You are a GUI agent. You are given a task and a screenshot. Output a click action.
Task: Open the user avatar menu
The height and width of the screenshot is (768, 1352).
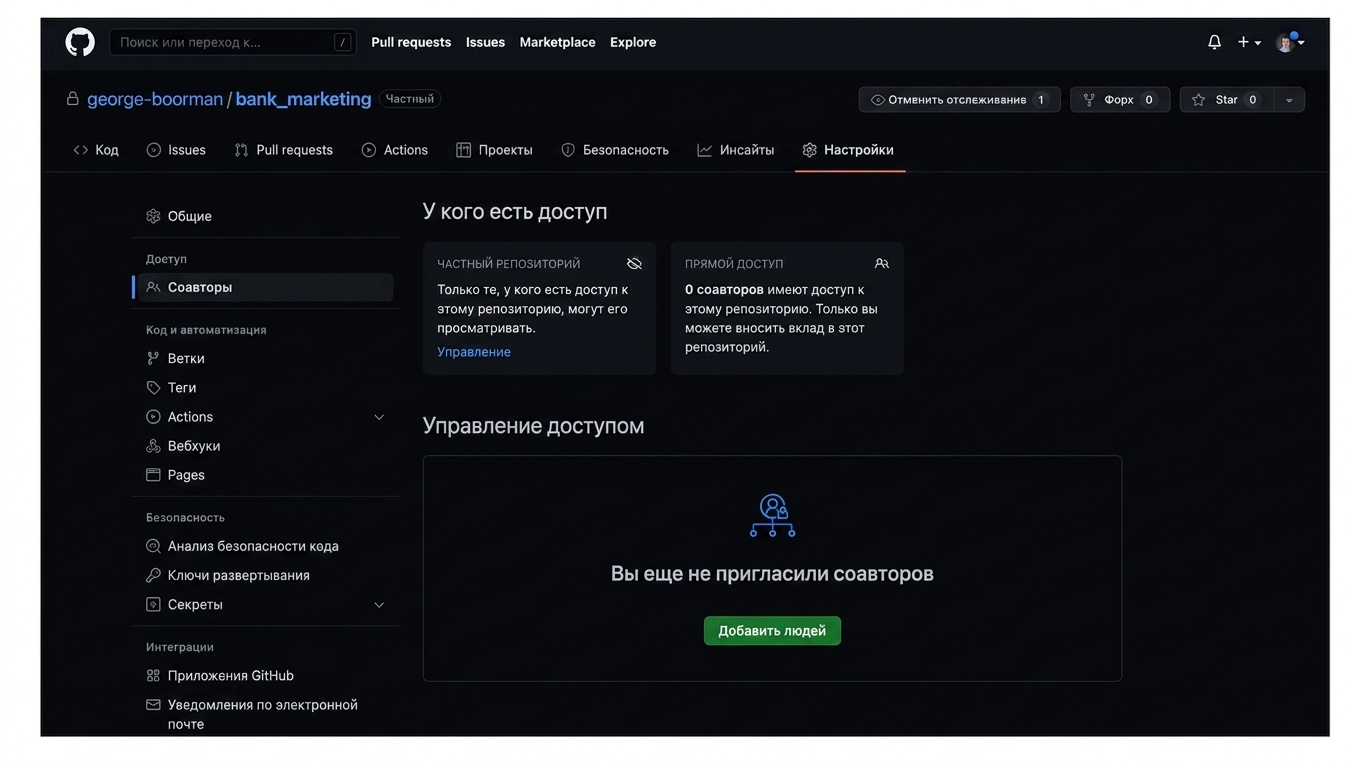point(1289,42)
